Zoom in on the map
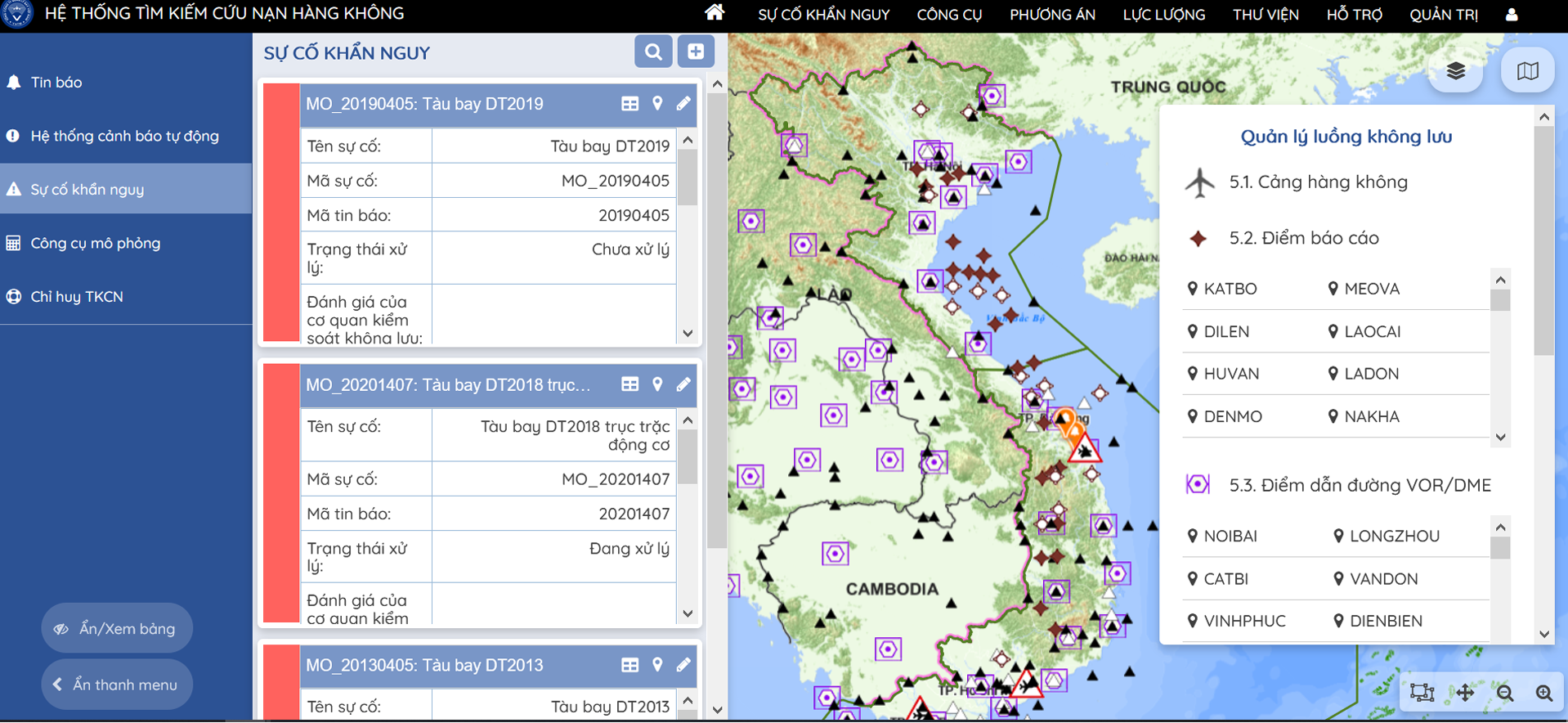Viewport: 1568px width, 723px height. [x=1543, y=693]
